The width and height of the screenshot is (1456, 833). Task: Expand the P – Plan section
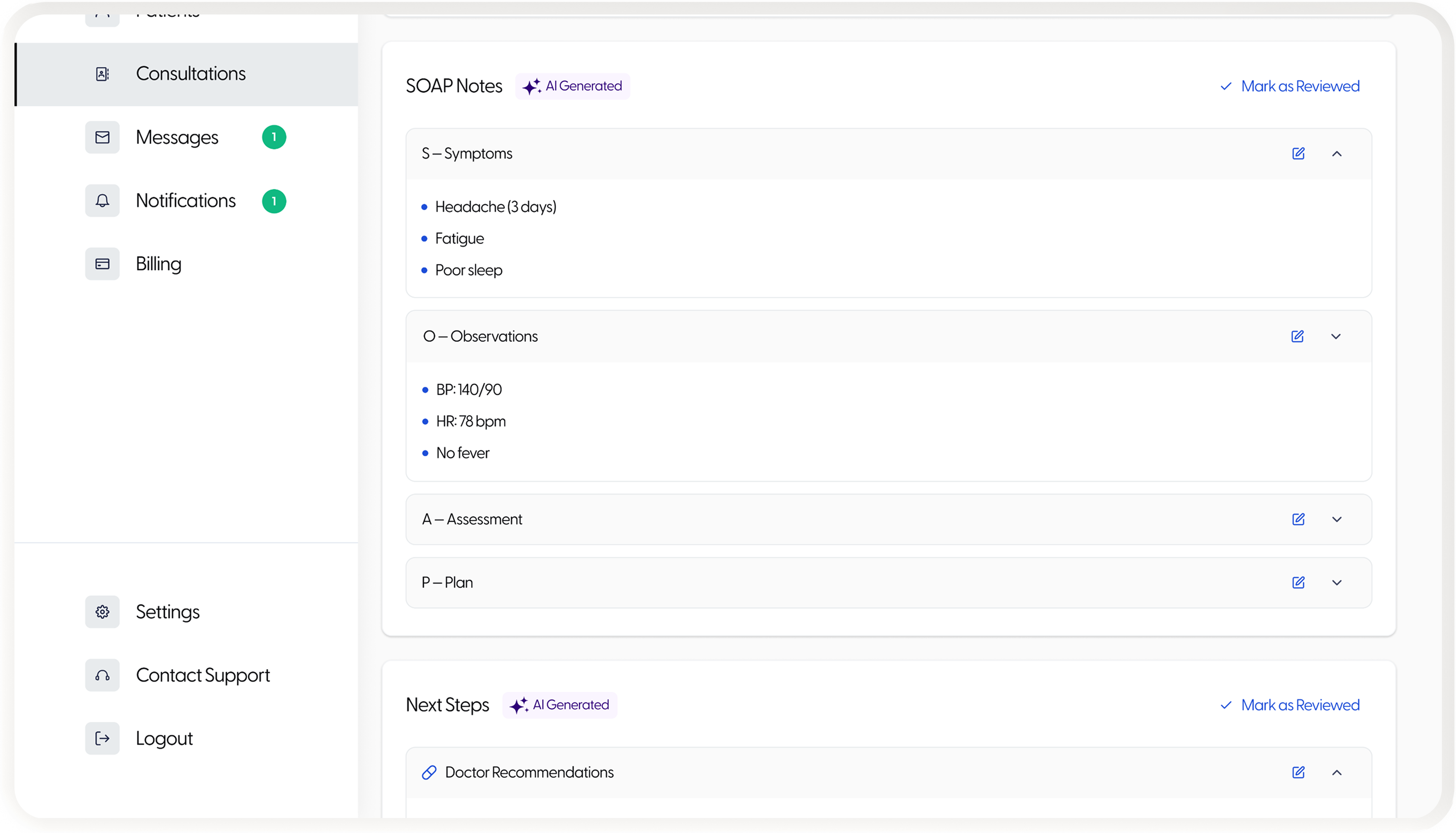coord(1337,583)
